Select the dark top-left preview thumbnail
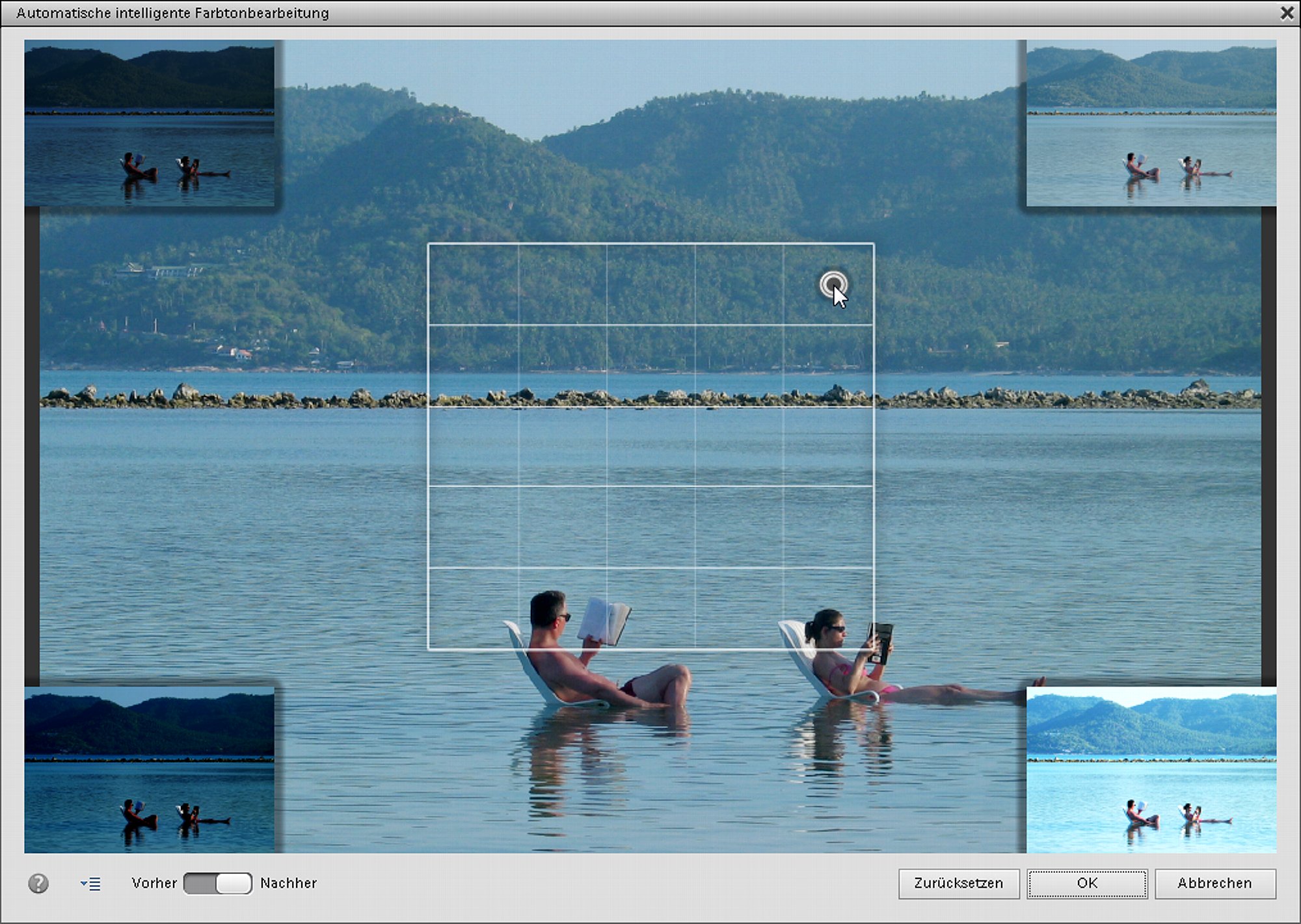 tap(150, 124)
